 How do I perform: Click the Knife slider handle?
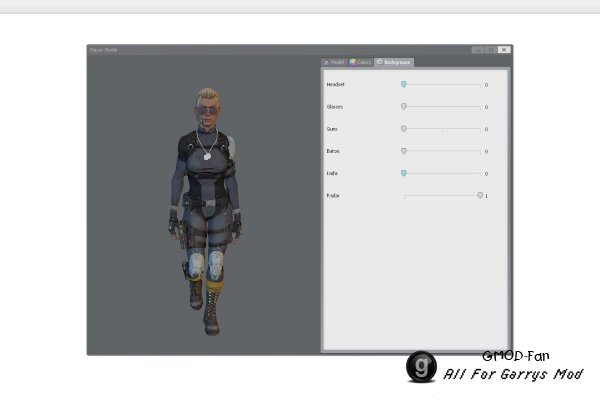click(404, 173)
